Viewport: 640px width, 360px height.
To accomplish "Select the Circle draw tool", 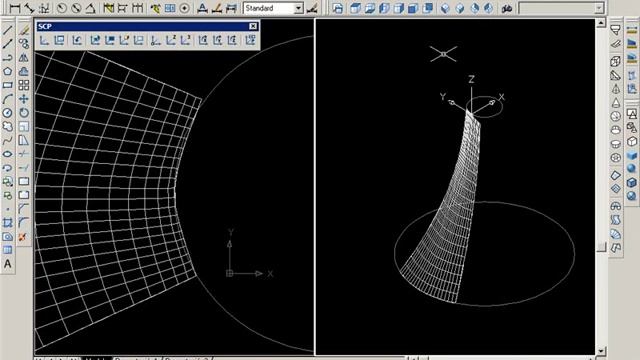I will [7, 113].
